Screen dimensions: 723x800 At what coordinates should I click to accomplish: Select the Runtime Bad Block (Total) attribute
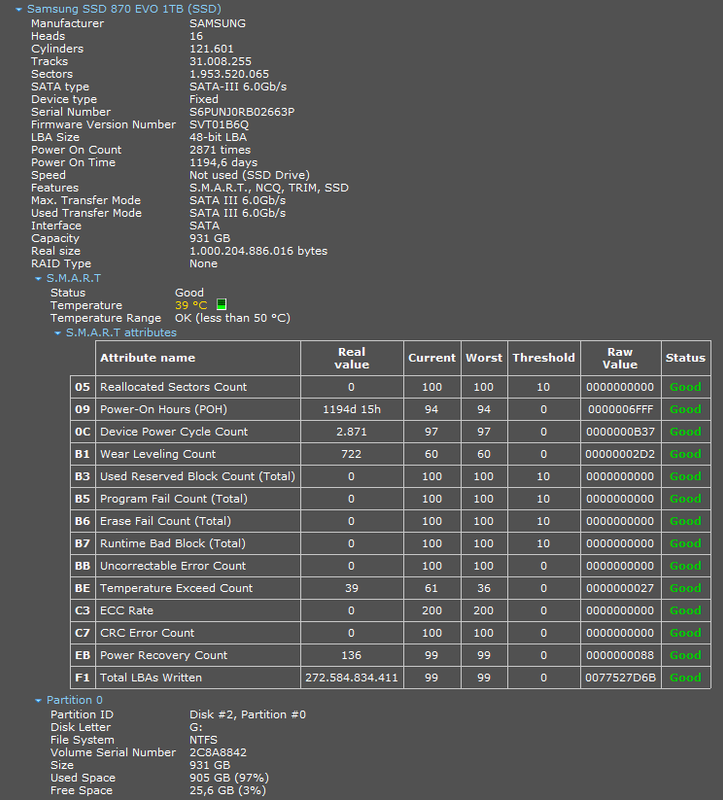click(x=172, y=543)
